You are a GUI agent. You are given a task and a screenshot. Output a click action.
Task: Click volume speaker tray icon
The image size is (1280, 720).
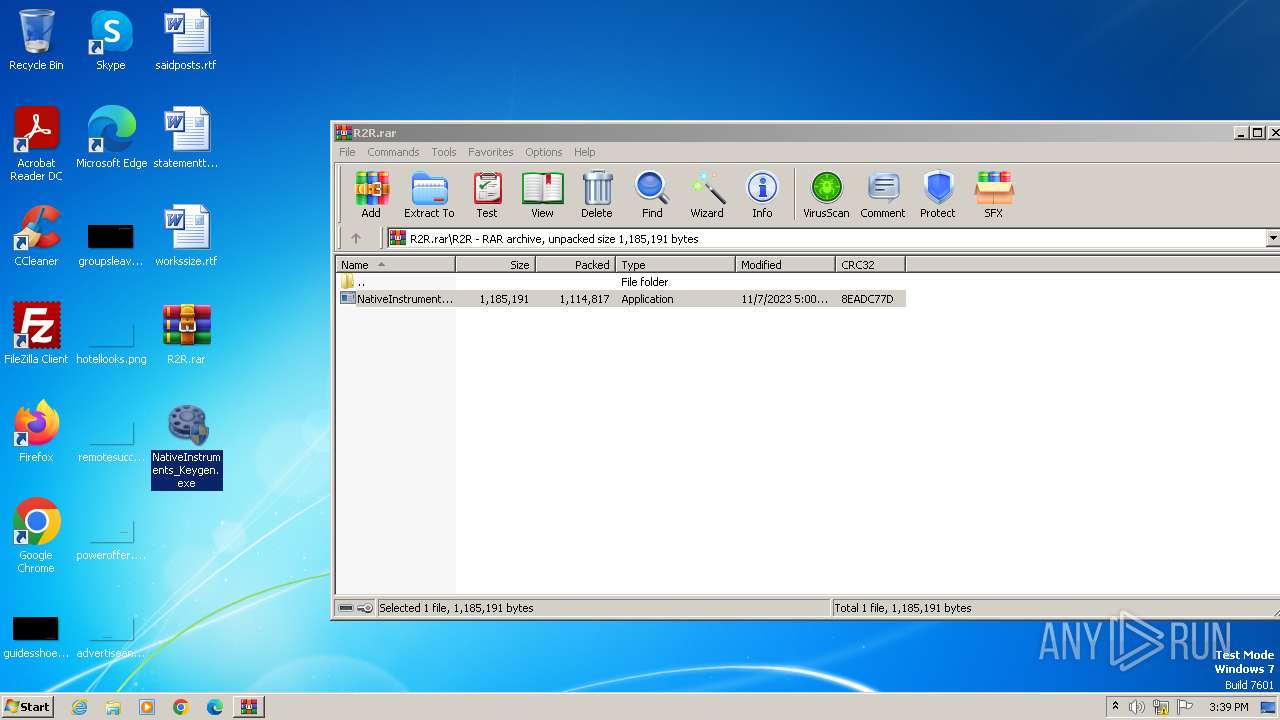pos(1137,707)
